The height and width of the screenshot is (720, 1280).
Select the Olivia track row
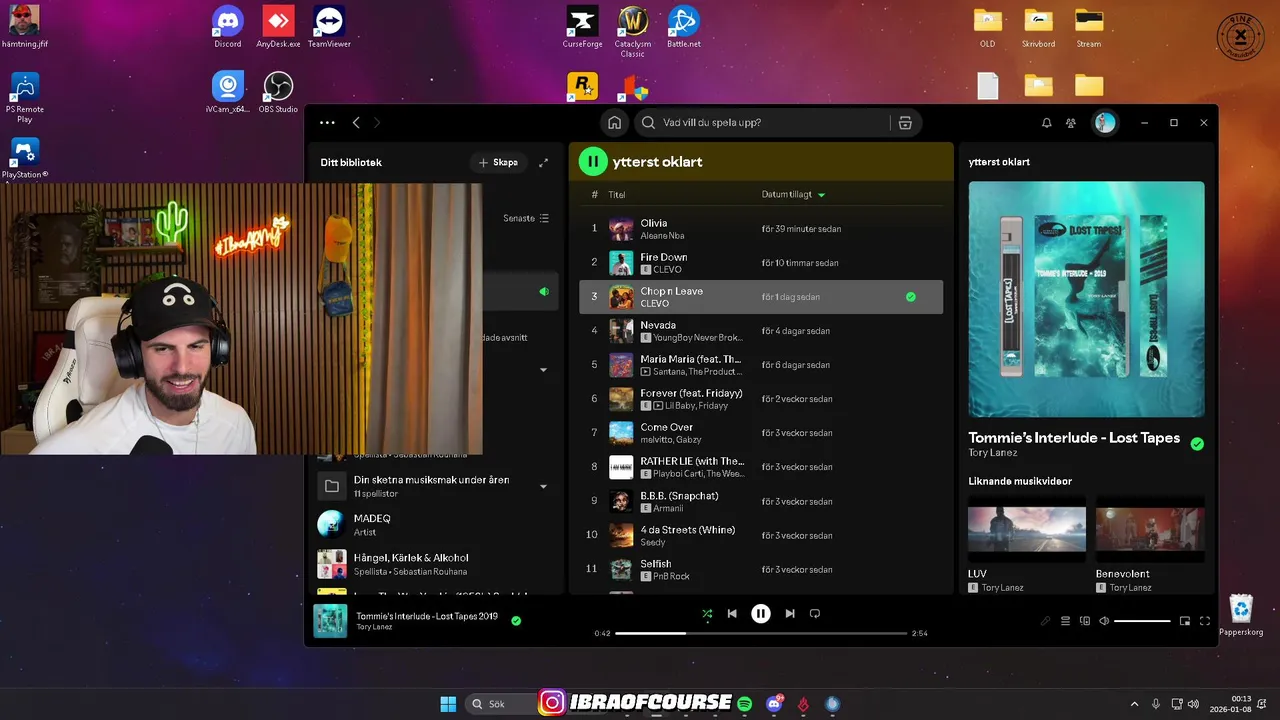pos(761,229)
